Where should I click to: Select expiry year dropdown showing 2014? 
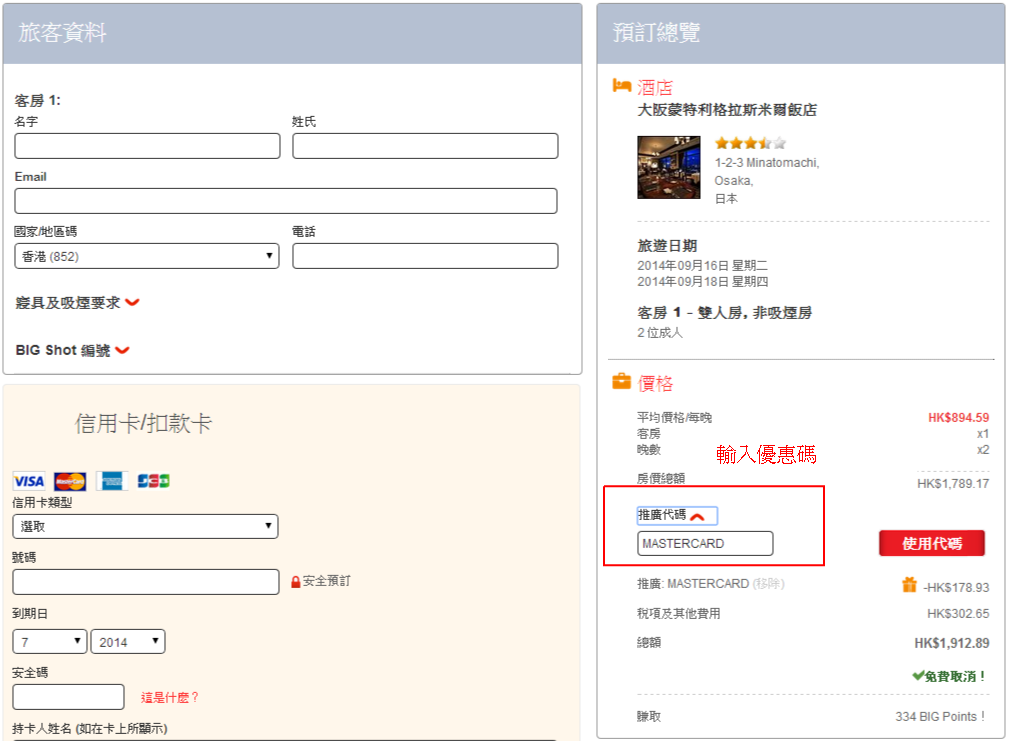coord(127,642)
